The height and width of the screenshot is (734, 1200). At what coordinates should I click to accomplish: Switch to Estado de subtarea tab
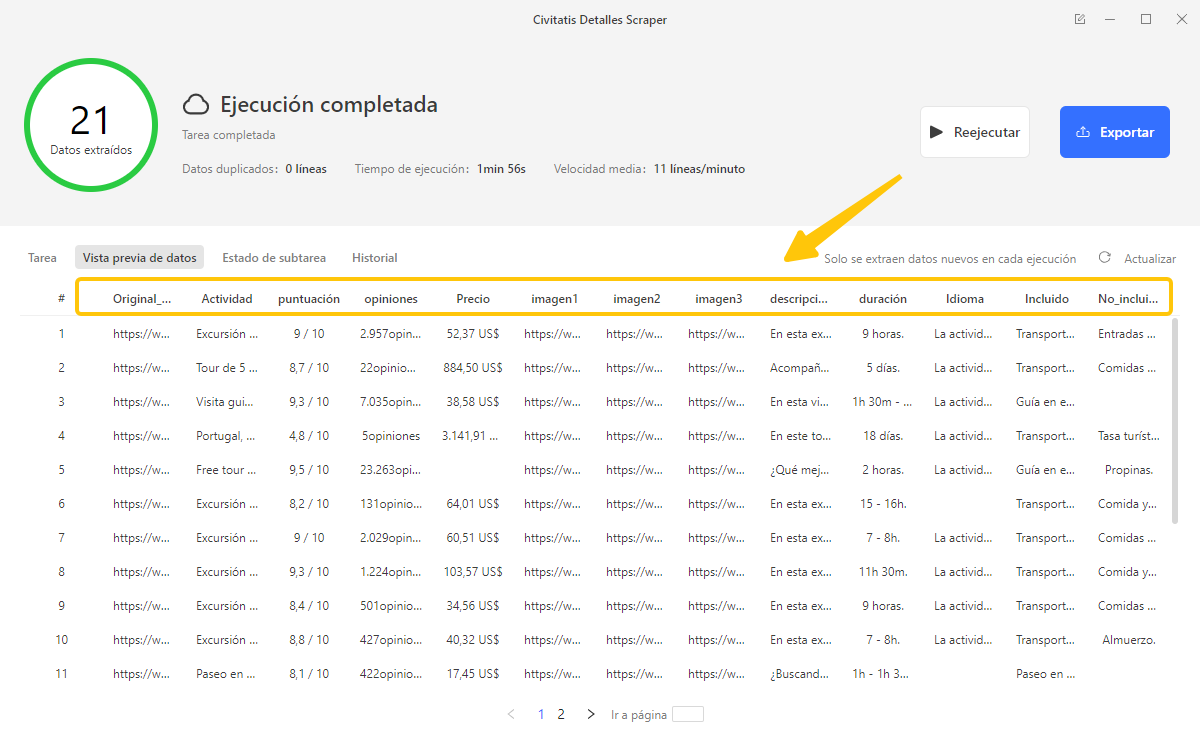[274, 258]
